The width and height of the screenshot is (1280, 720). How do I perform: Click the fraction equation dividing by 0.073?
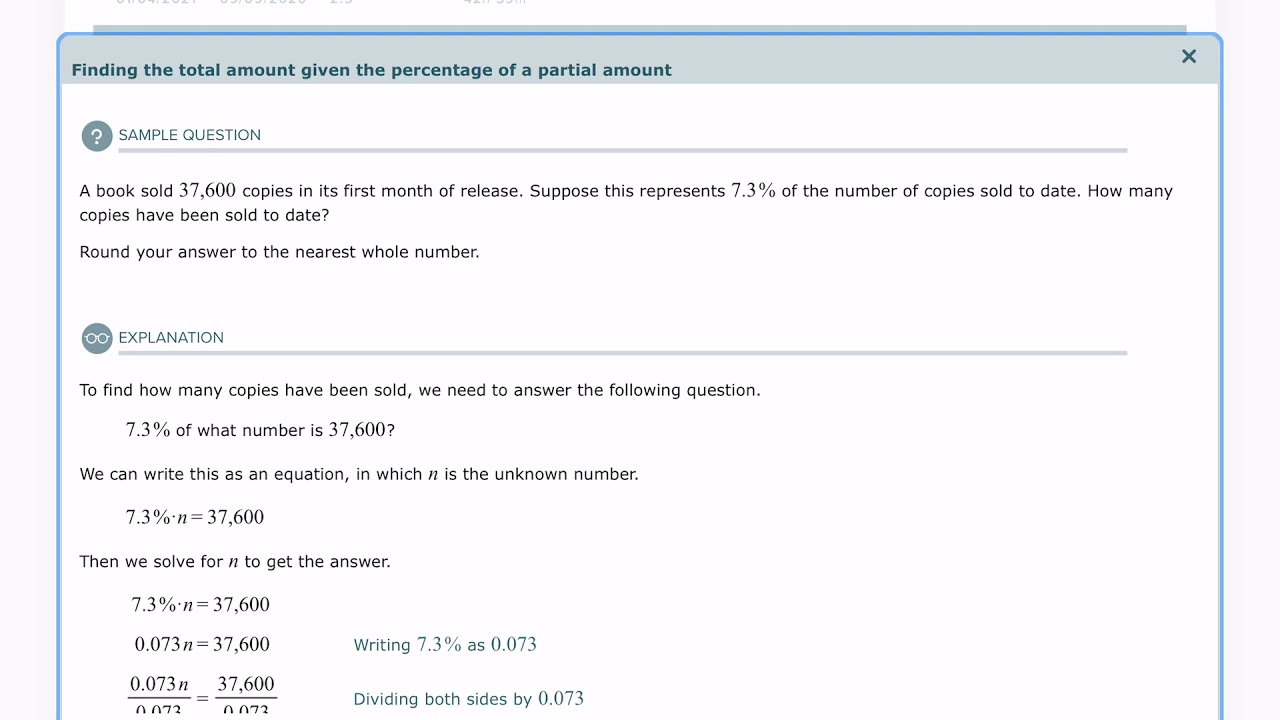click(x=202, y=696)
